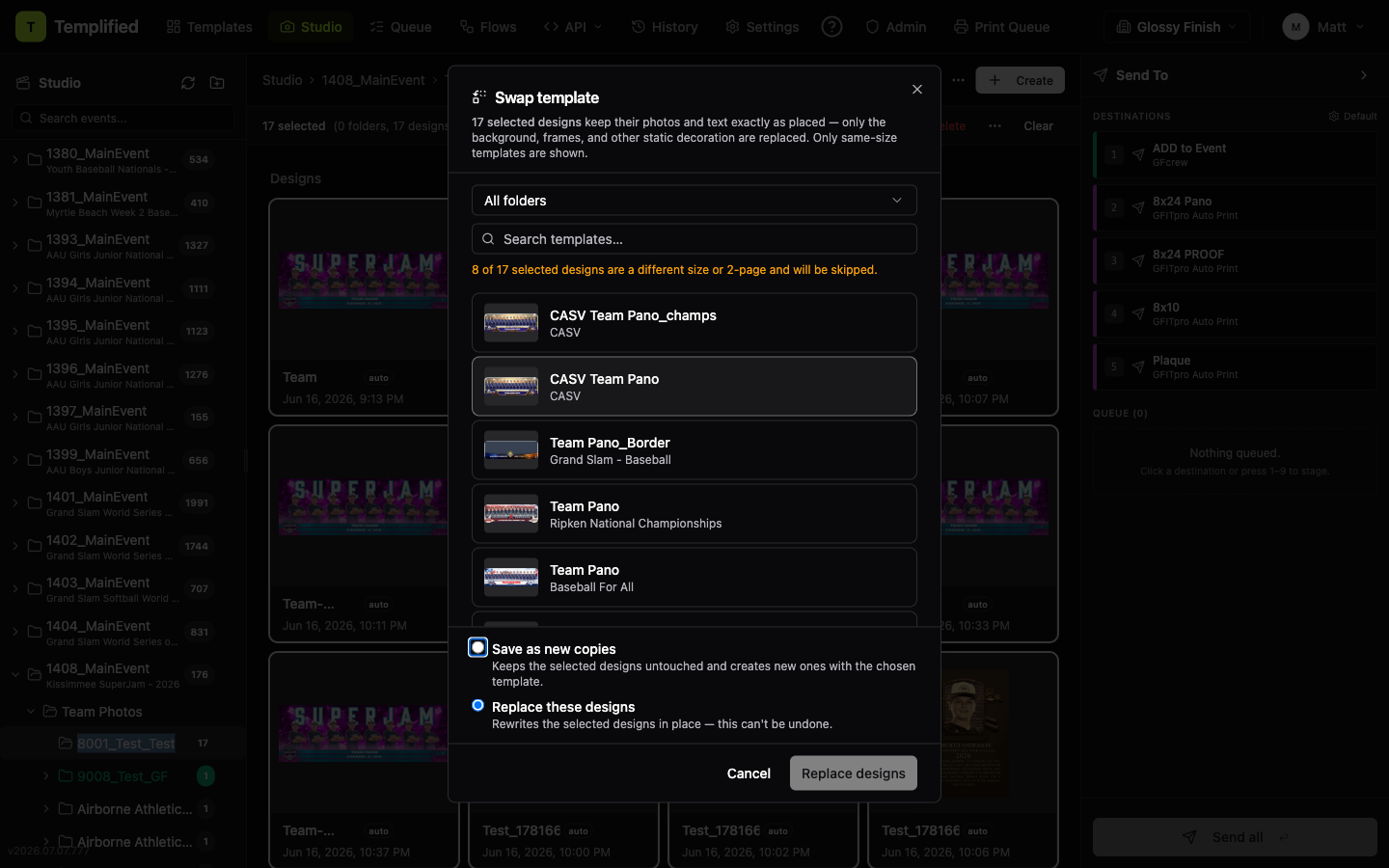Open the Flows tab
The width and height of the screenshot is (1389, 868).
488,27
